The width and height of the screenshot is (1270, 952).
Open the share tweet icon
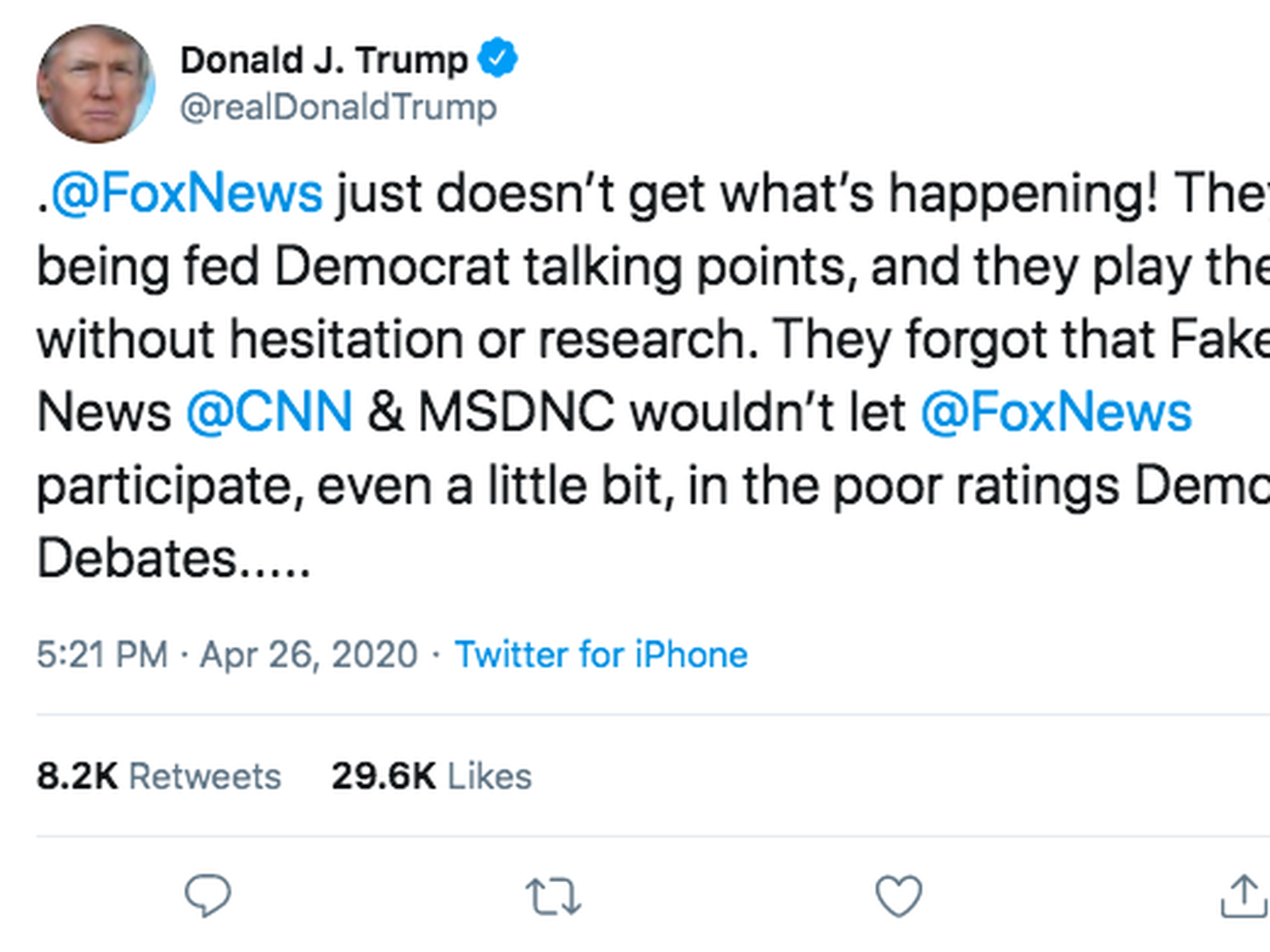1243,896
